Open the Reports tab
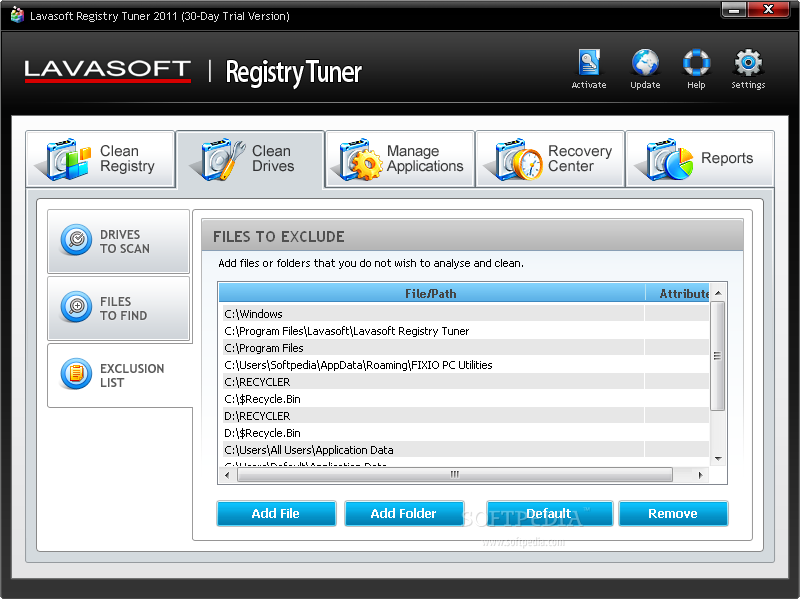This screenshot has height=599, width=800. pos(700,159)
